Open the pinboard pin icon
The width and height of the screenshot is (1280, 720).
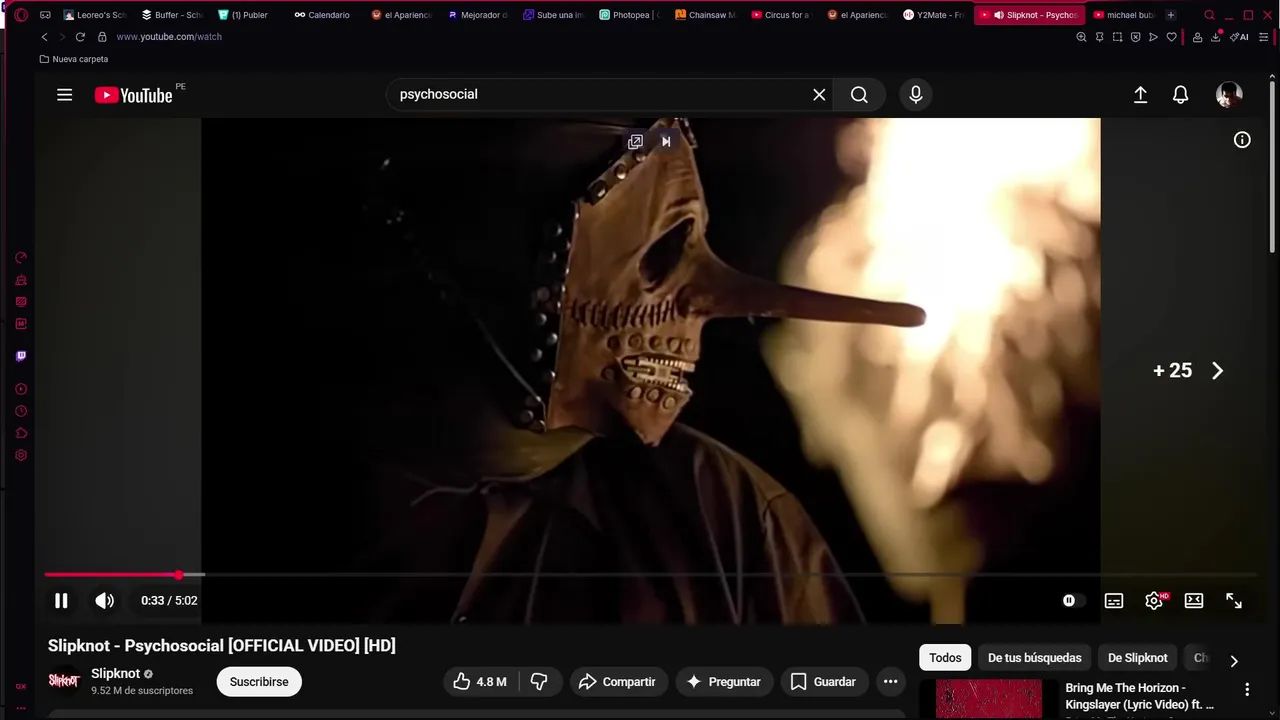coord(1099,37)
